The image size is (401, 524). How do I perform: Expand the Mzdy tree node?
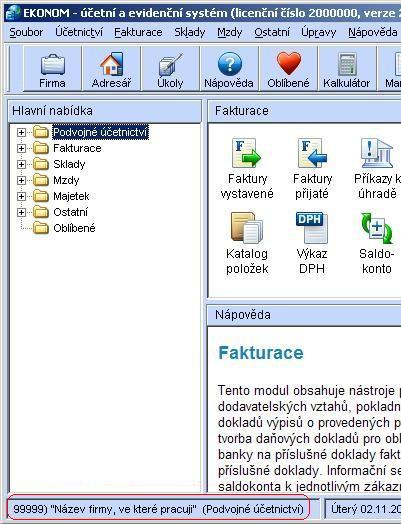[x=21, y=180]
